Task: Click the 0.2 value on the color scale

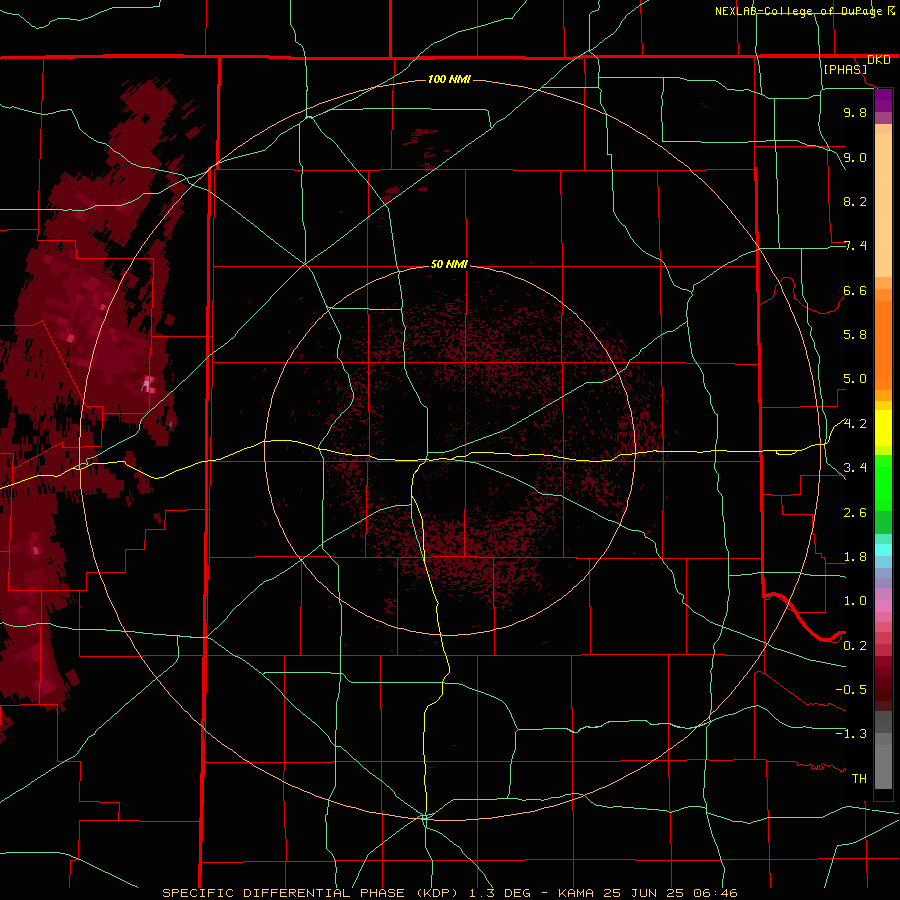Action: (855, 646)
